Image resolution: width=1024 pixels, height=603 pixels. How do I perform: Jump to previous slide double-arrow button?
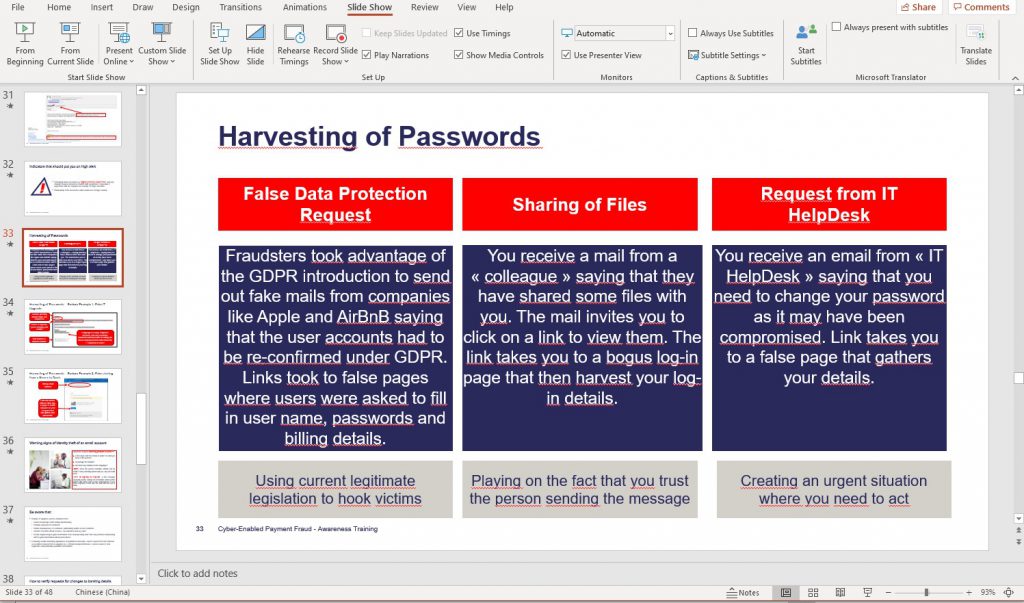1018,532
